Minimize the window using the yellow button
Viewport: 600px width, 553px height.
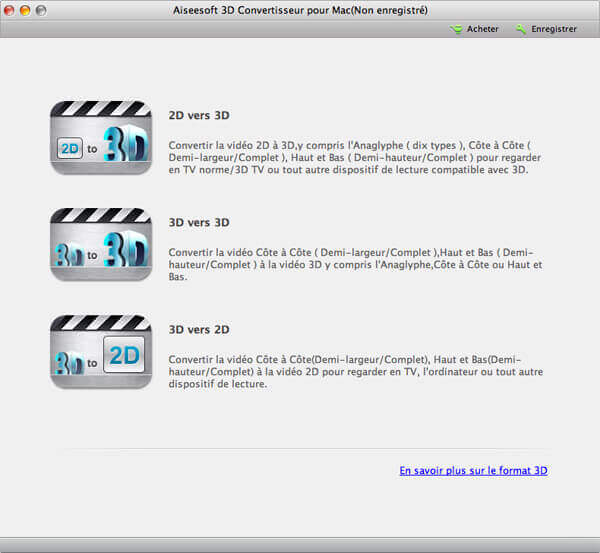point(26,10)
